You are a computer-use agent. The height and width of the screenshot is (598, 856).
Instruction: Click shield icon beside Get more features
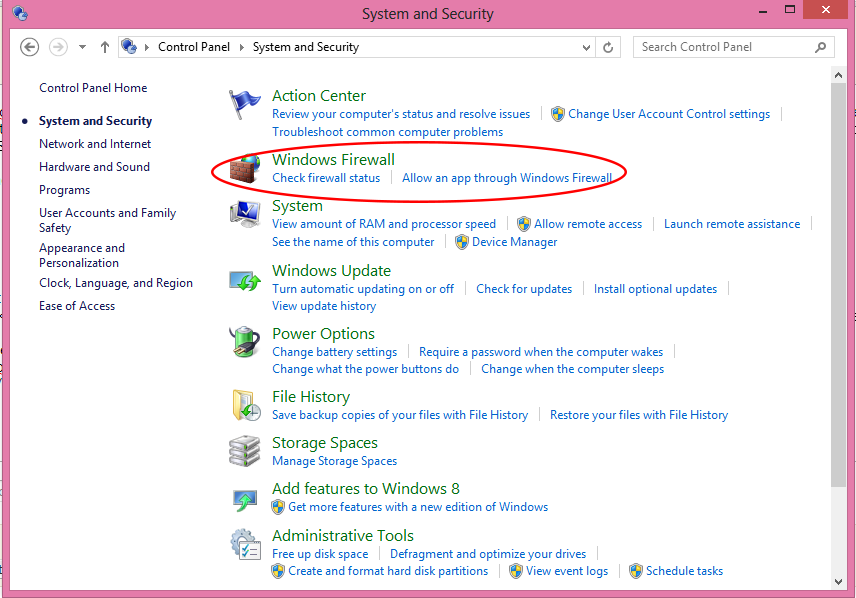(x=278, y=507)
